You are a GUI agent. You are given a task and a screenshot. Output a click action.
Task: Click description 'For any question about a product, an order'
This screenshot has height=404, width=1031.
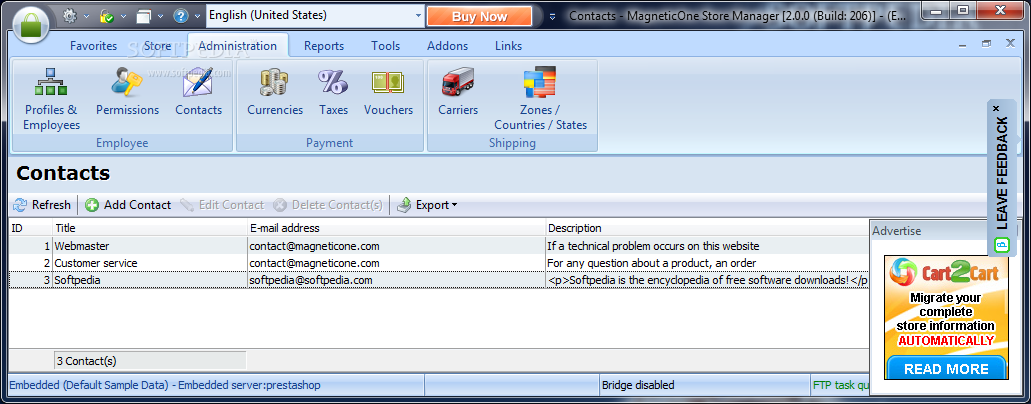tap(652, 263)
